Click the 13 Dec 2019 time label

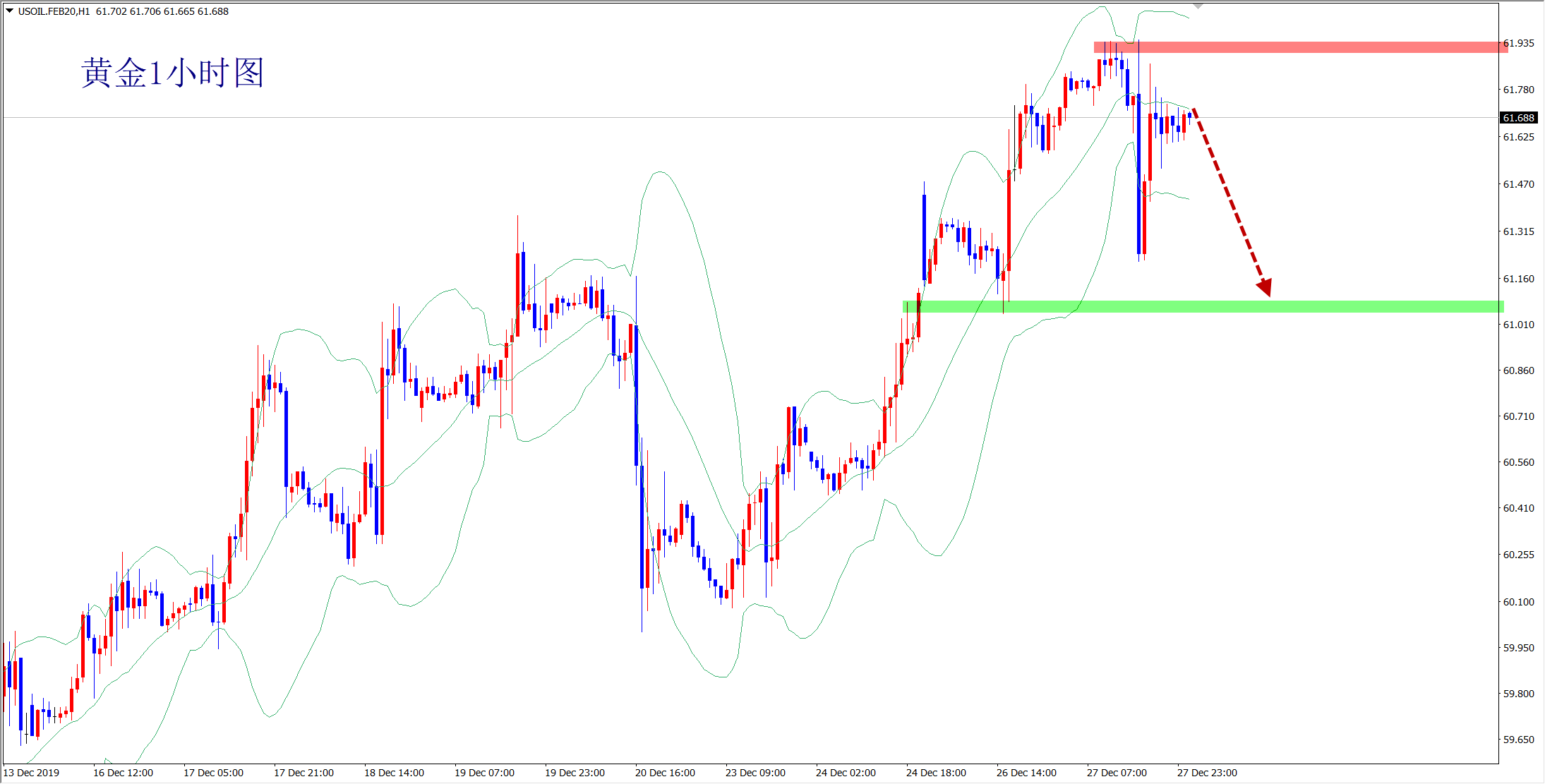click(x=31, y=773)
